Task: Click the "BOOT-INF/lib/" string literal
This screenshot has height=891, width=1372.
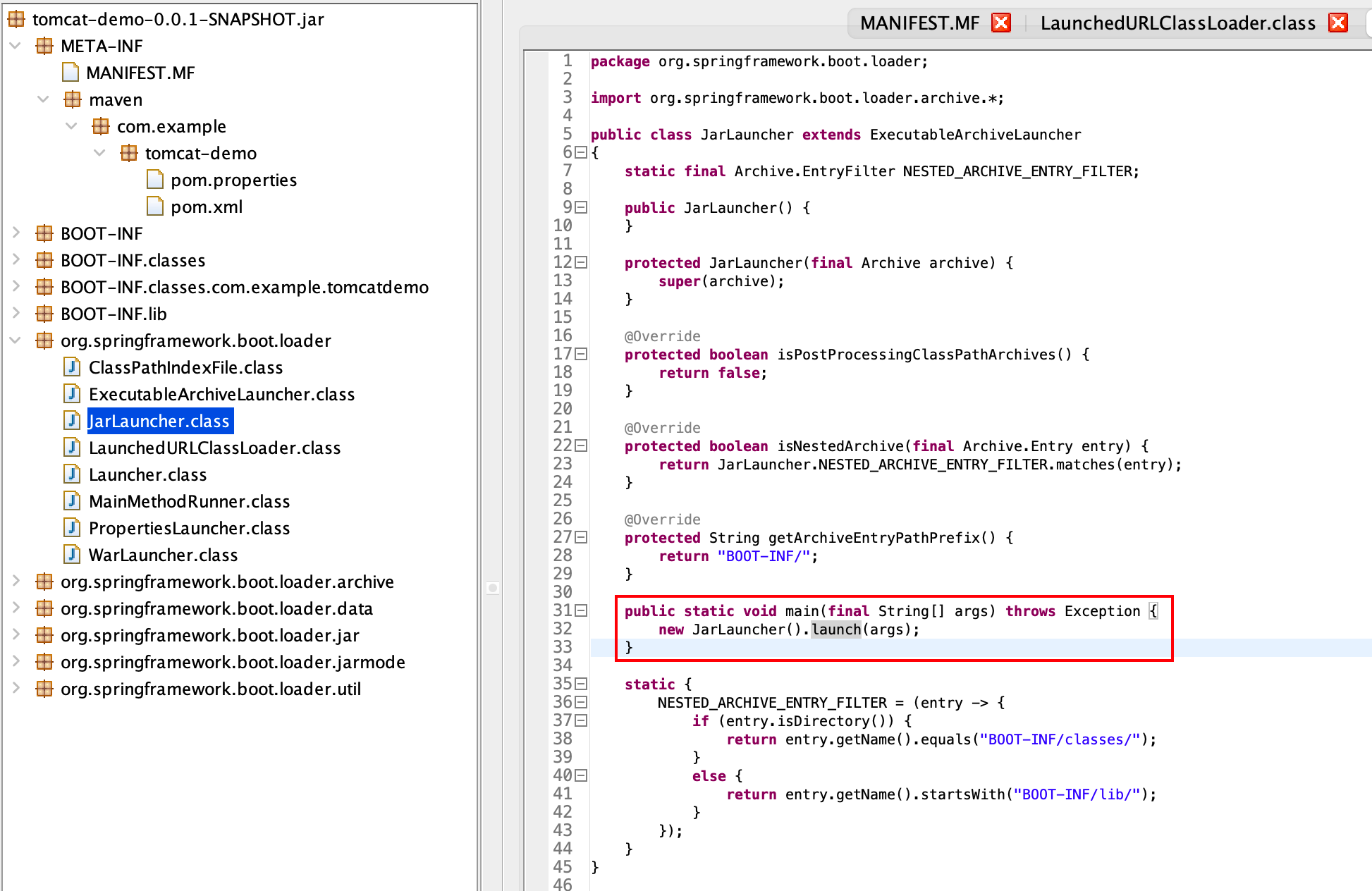Action: tap(1077, 794)
